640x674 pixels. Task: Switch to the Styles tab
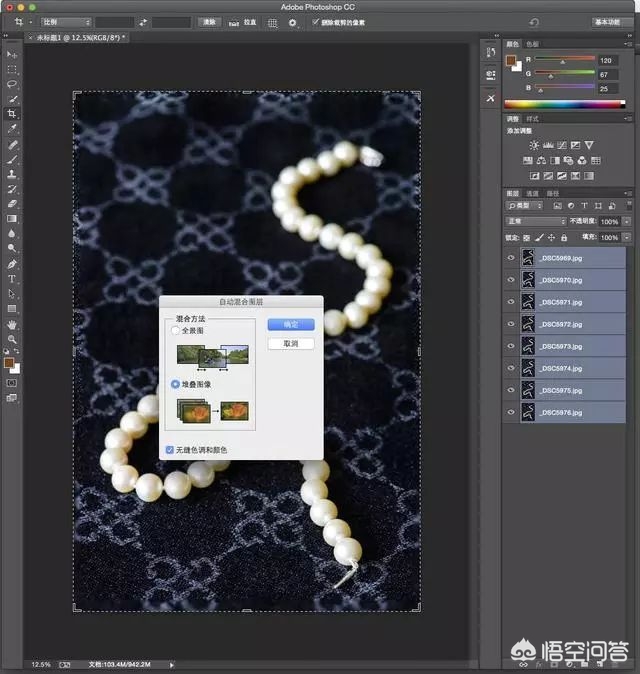coord(532,119)
